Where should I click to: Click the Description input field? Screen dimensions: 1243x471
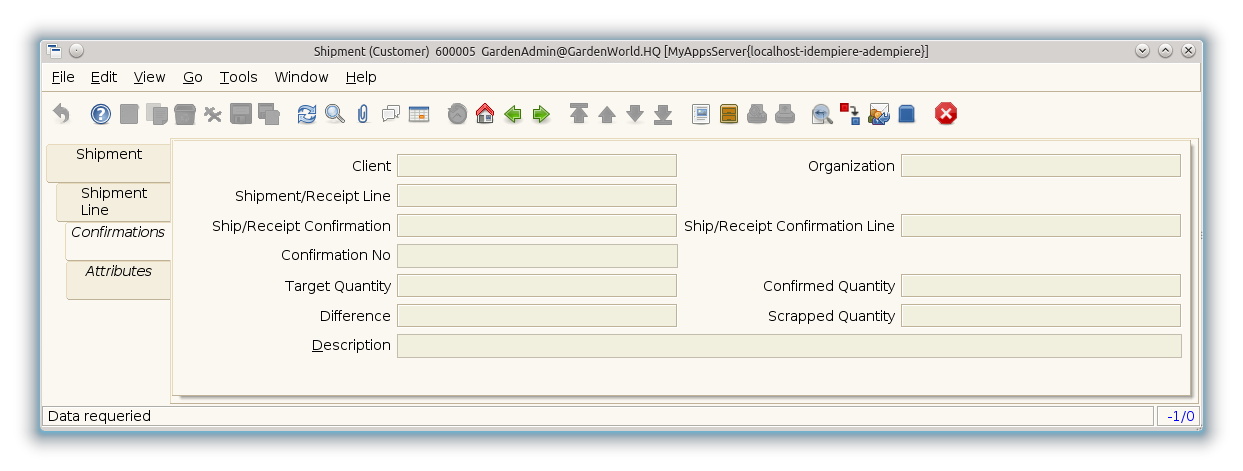point(788,346)
